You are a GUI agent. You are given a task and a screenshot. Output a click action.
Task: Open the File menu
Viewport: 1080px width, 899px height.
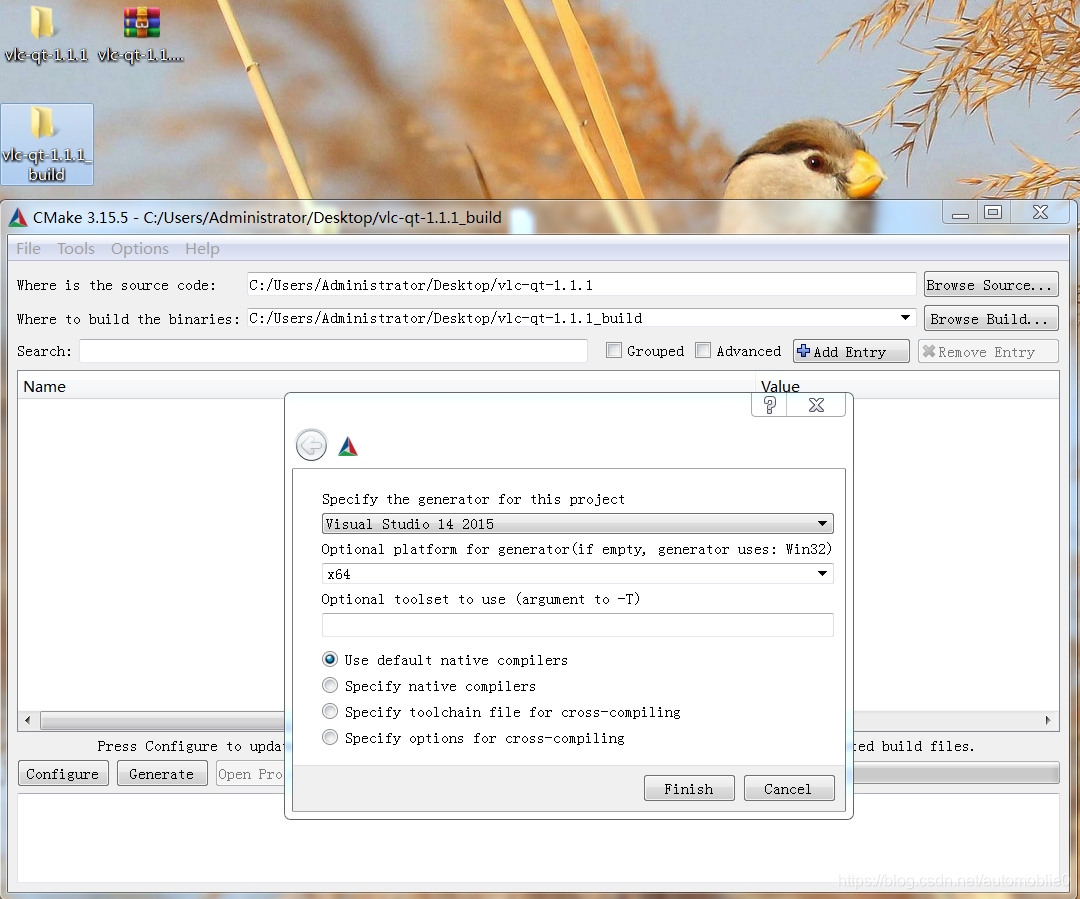pos(28,249)
